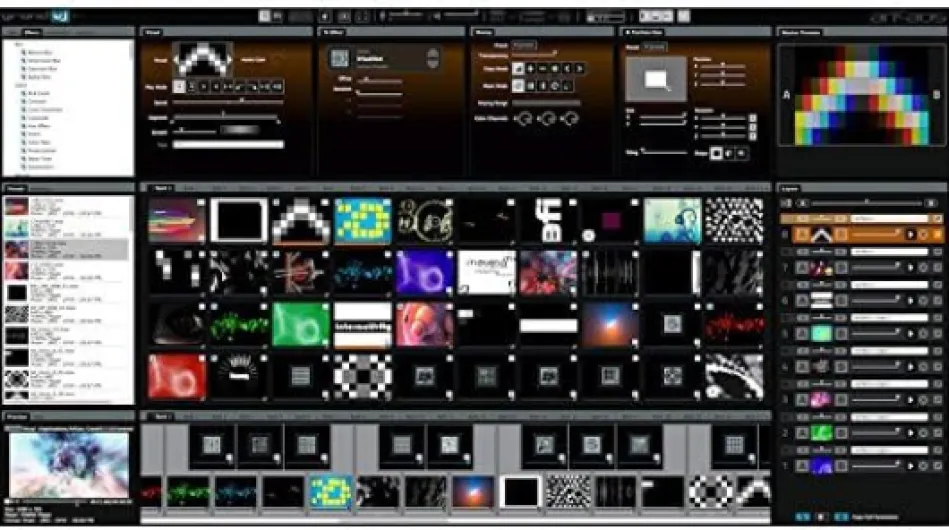Choose the plus (add) Copy Mode icon
Screen dimensions: 949x530
point(530,69)
